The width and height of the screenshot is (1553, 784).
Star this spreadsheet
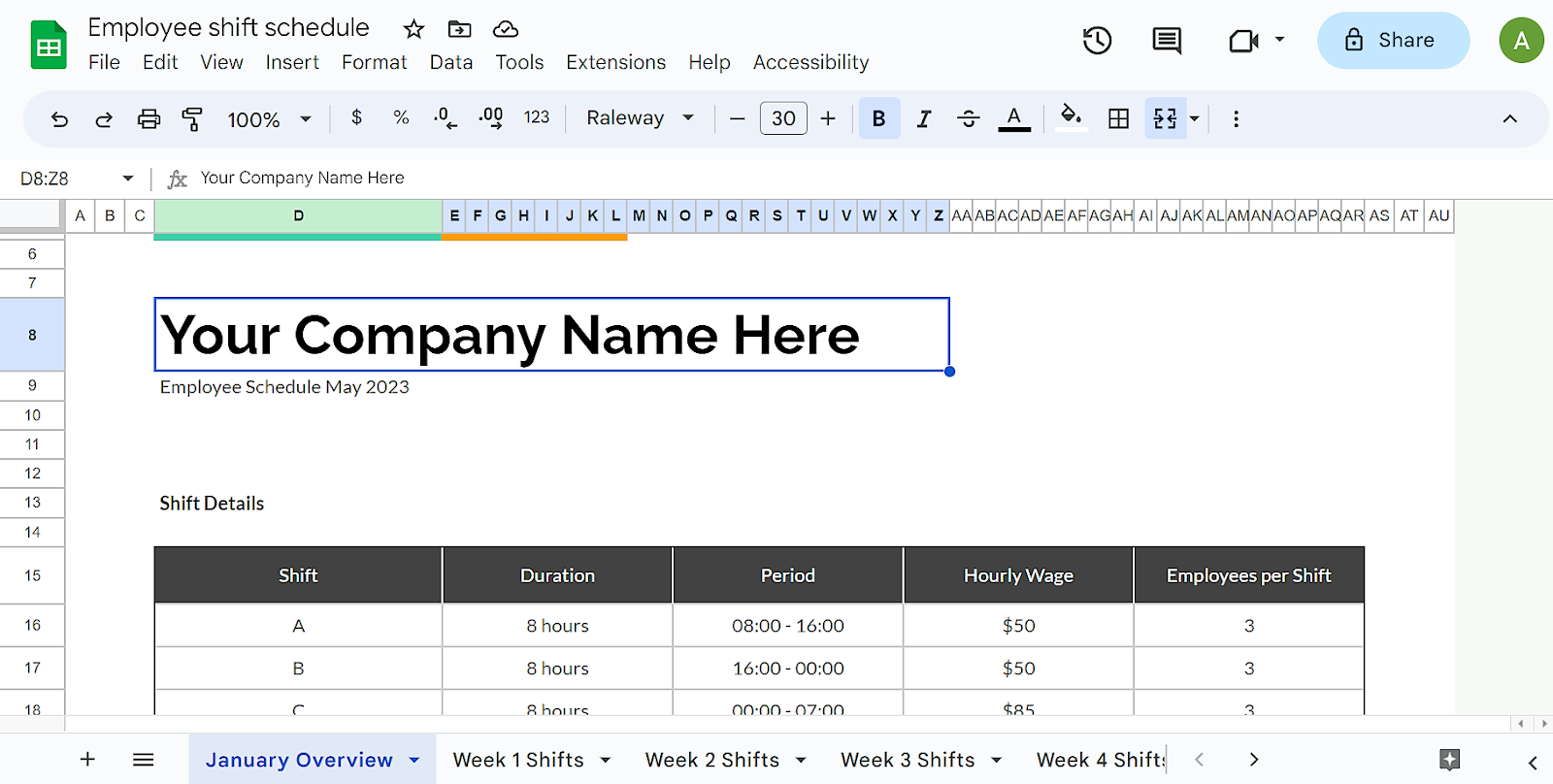413,29
